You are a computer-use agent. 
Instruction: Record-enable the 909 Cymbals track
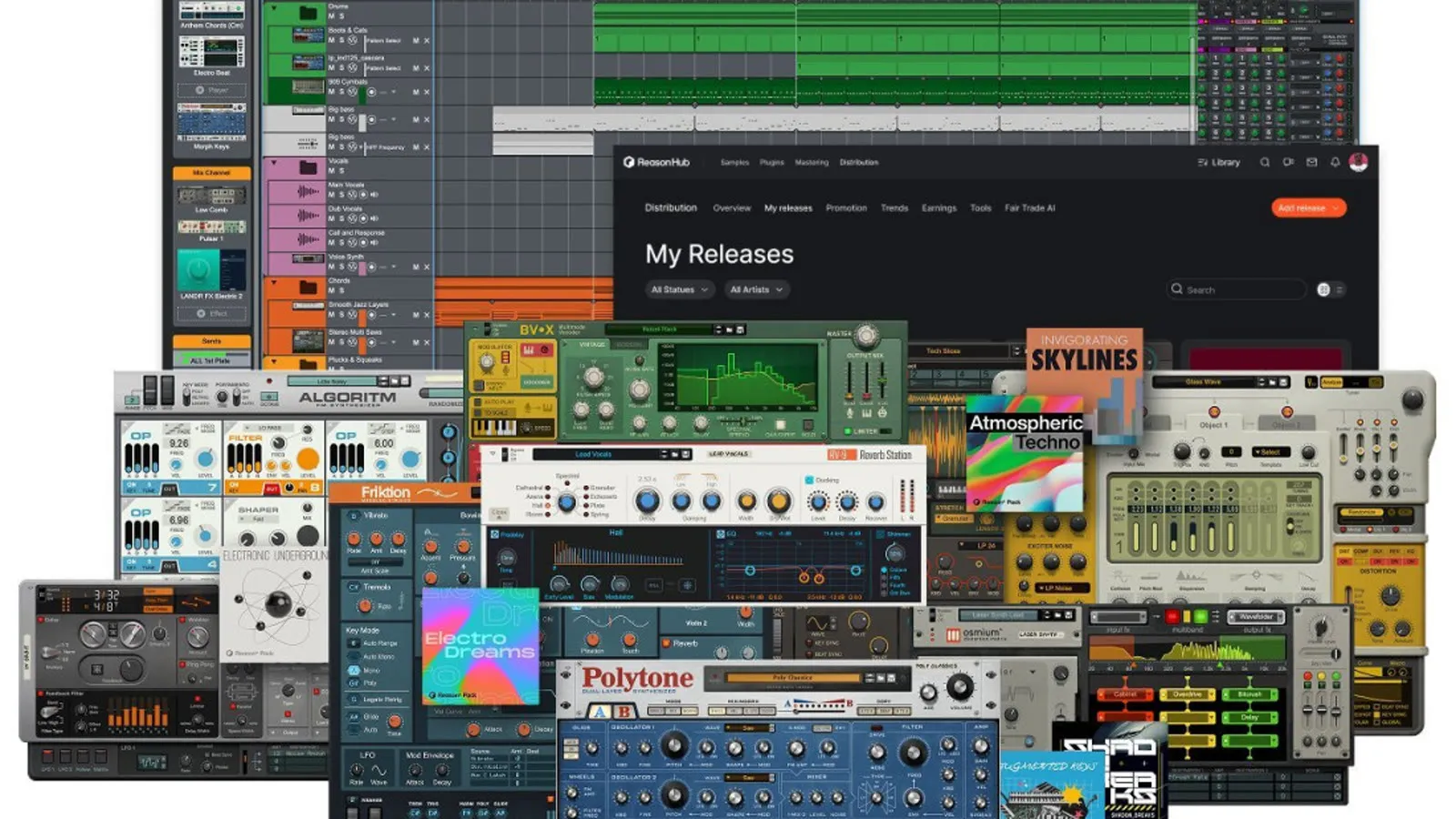click(x=371, y=92)
